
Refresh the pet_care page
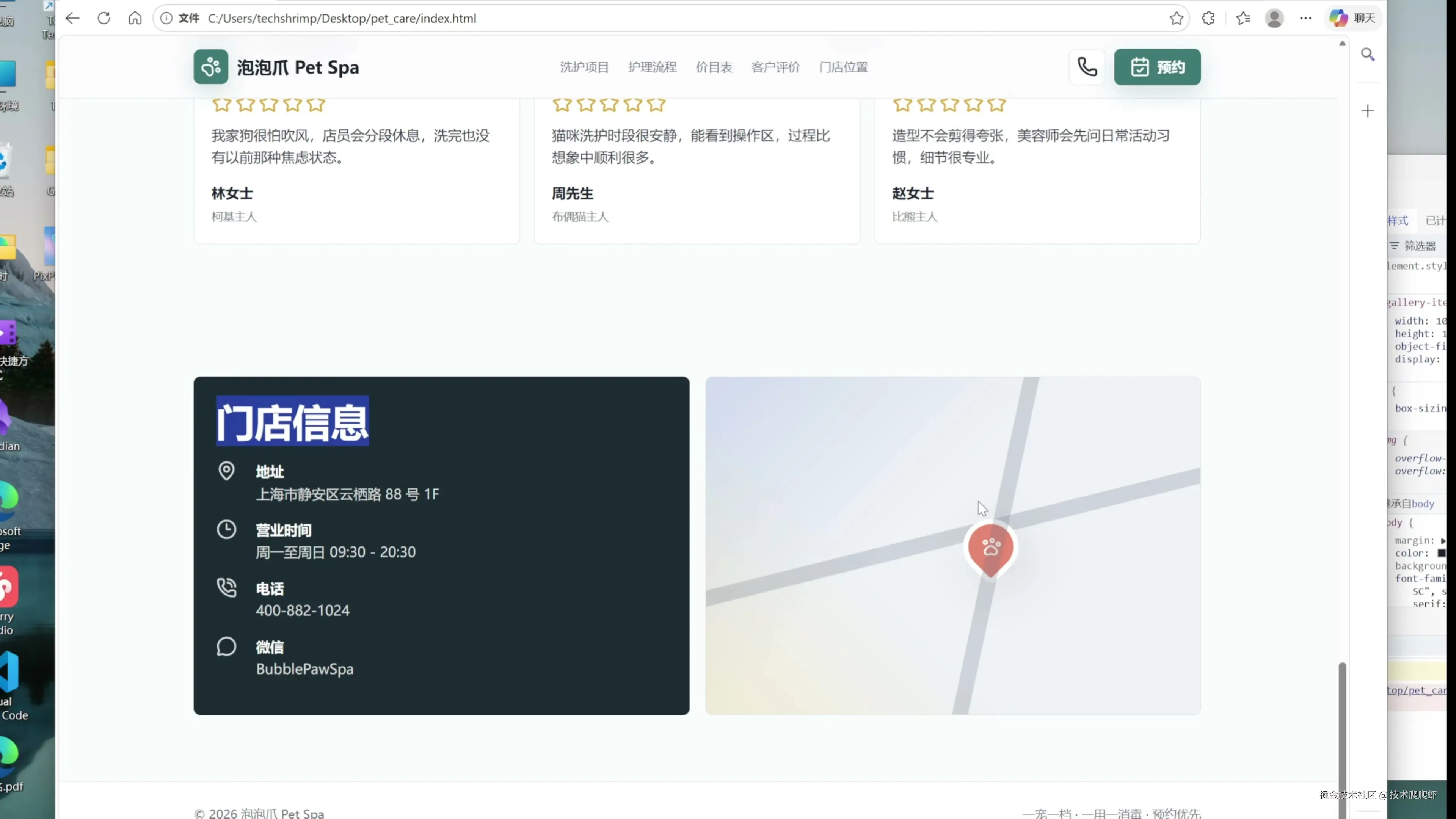104,18
